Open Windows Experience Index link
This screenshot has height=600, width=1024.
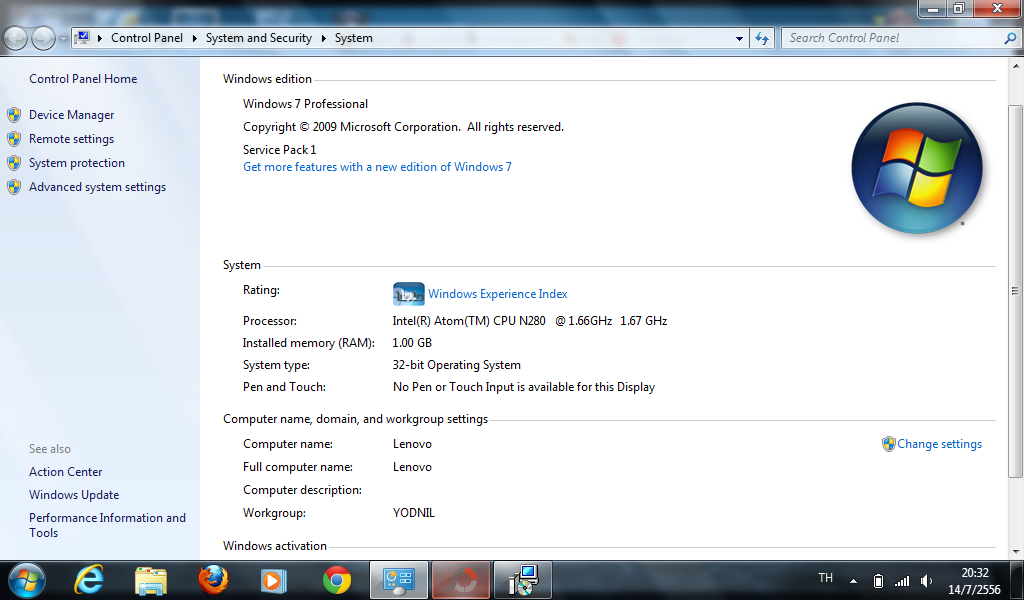click(x=498, y=294)
